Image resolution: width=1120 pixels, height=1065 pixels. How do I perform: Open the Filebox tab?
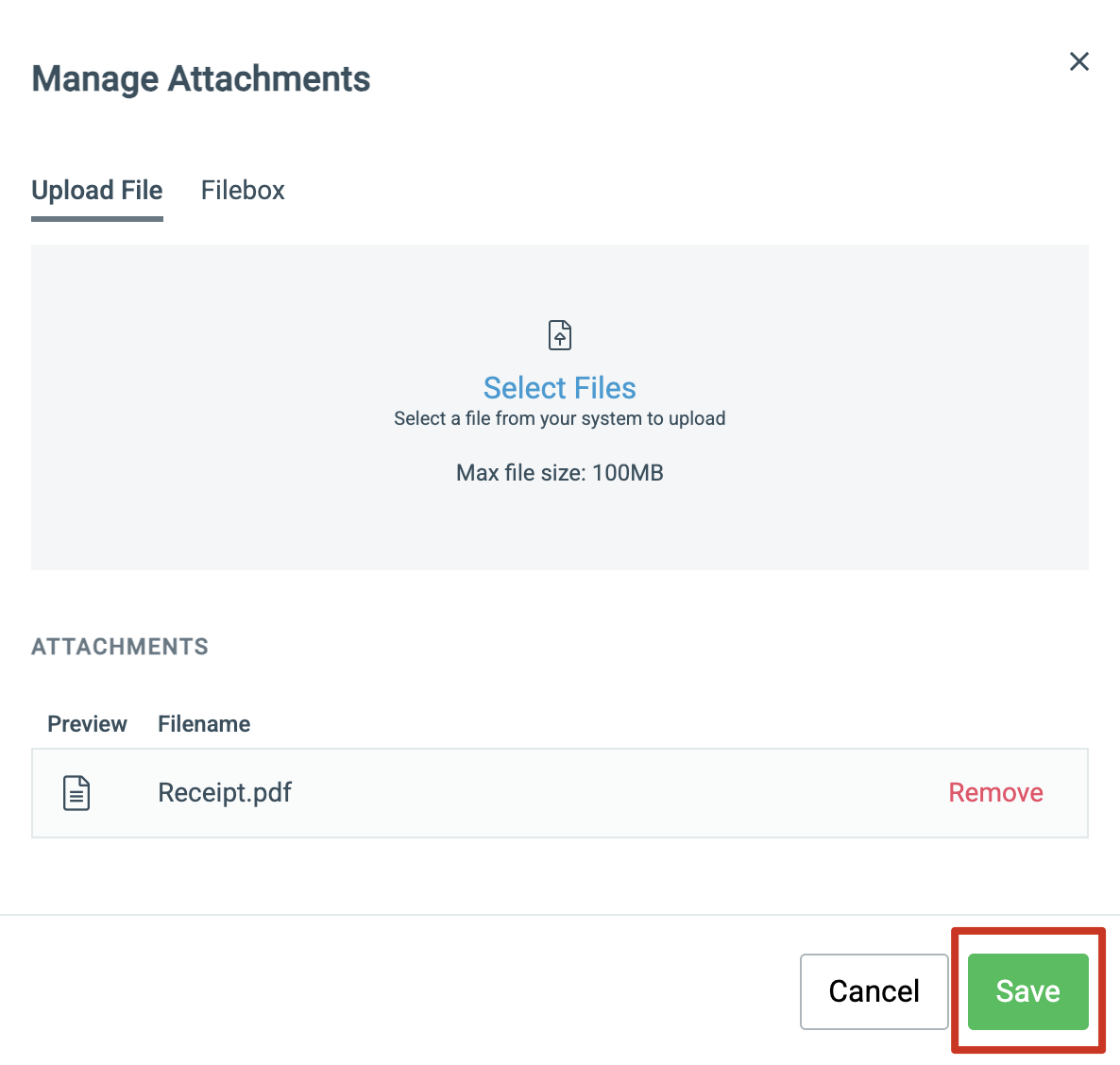point(243,191)
